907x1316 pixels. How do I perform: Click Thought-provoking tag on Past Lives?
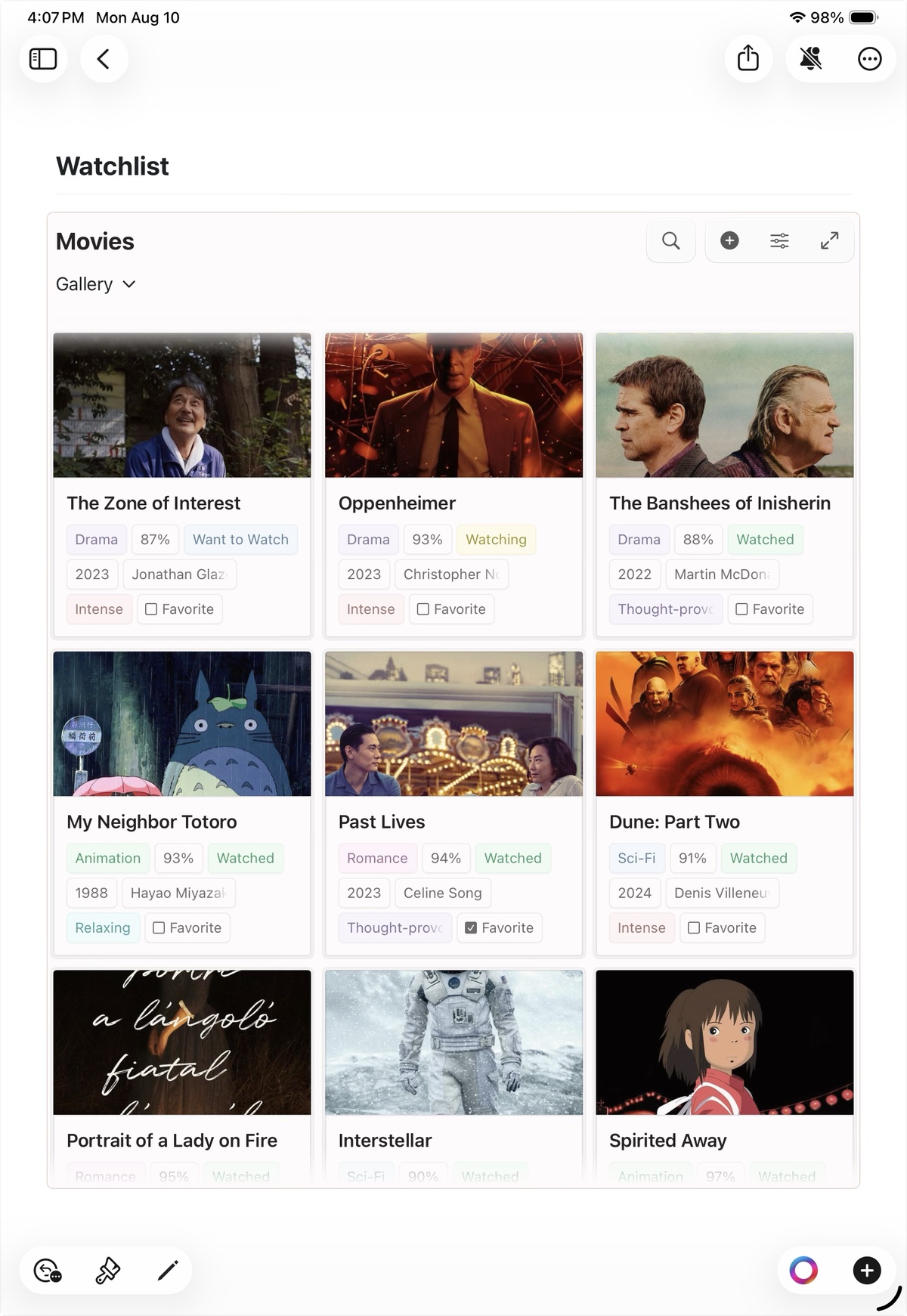click(x=395, y=928)
